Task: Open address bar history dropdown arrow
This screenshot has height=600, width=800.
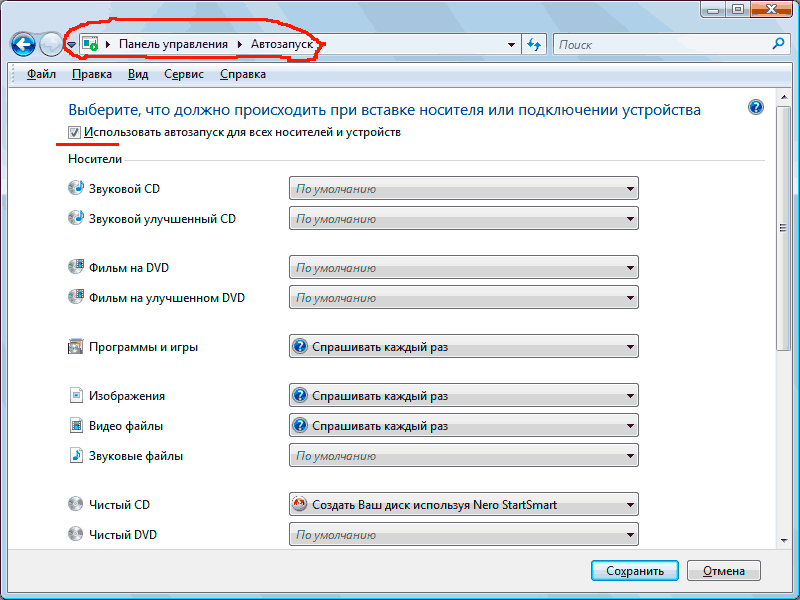Action: point(511,45)
